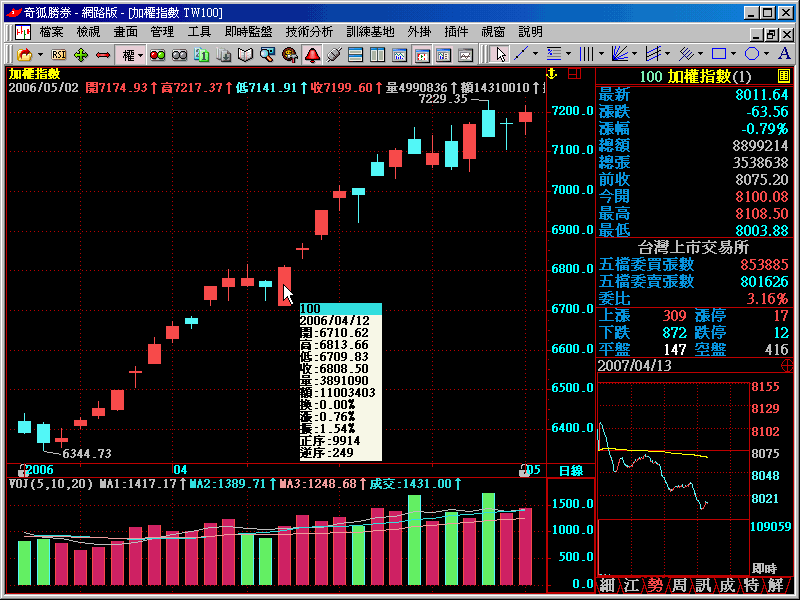The width and height of the screenshot is (800, 600).
Task: Expand the retracement lines tool dropdown arrow
Action: coord(568,54)
